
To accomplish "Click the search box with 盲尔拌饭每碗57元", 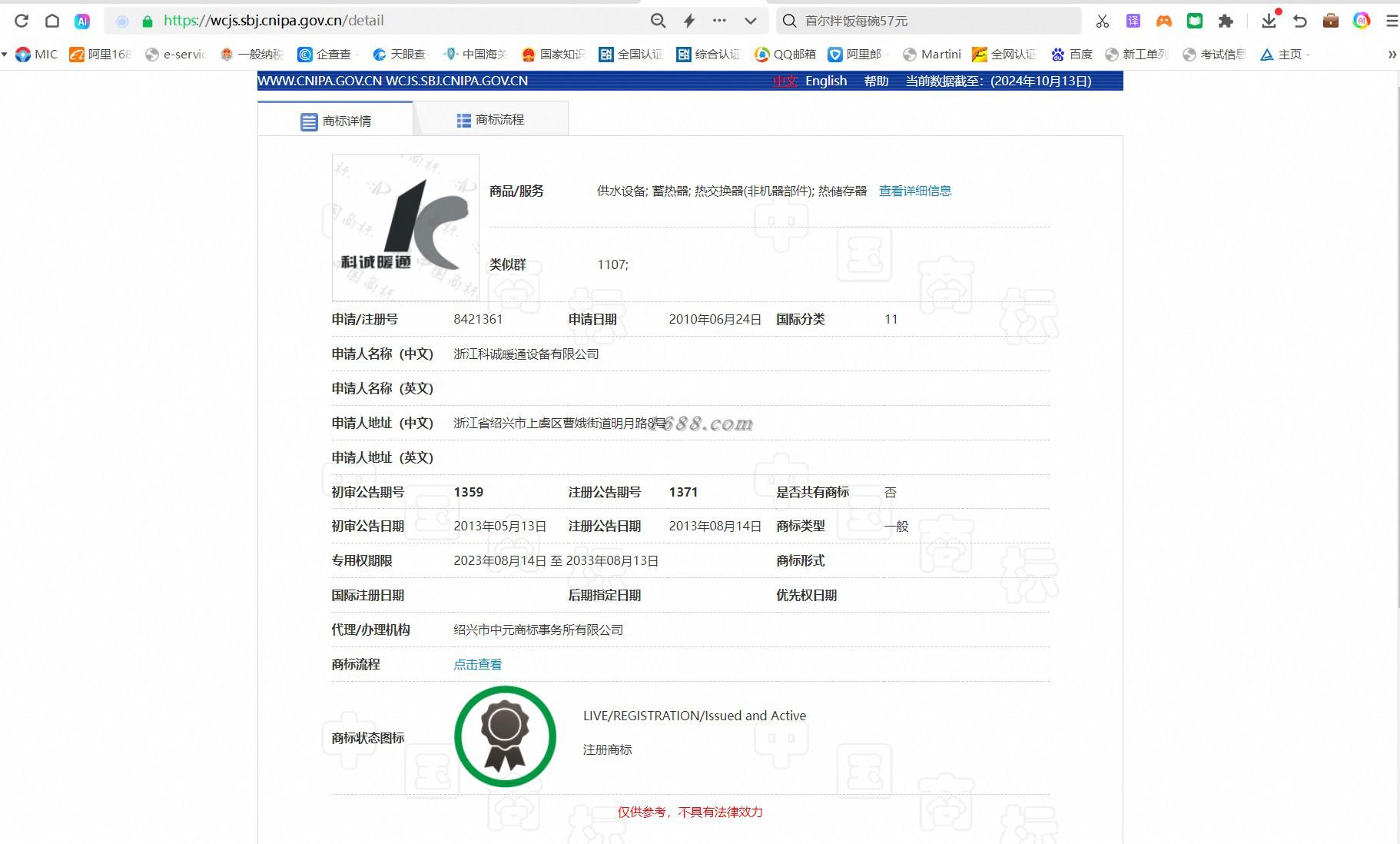I will pyautogui.click(x=928, y=21).
